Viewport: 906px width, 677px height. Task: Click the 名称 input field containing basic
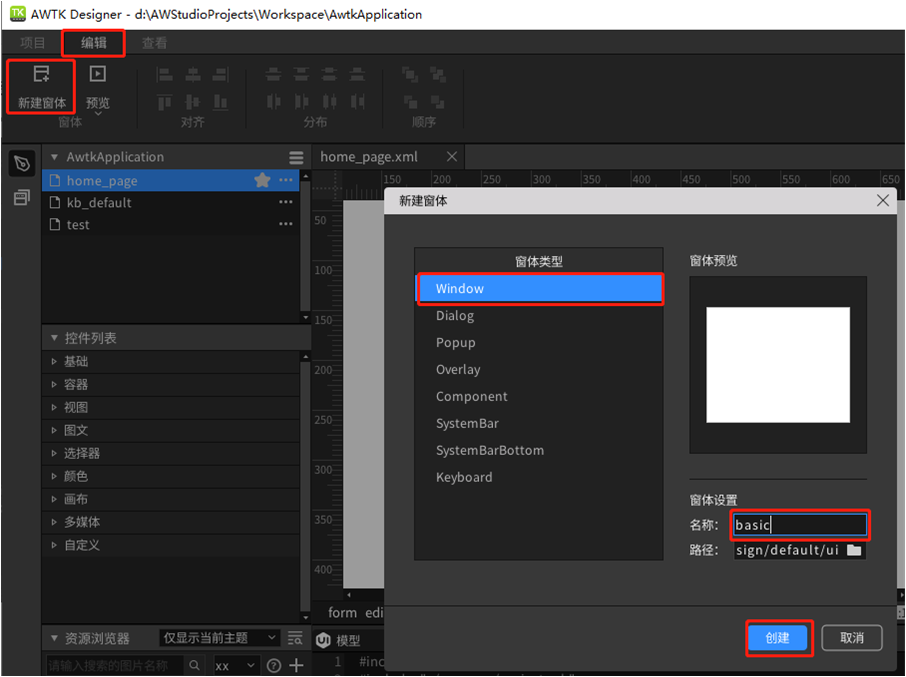pyautogui.click(x=800, y=525)
